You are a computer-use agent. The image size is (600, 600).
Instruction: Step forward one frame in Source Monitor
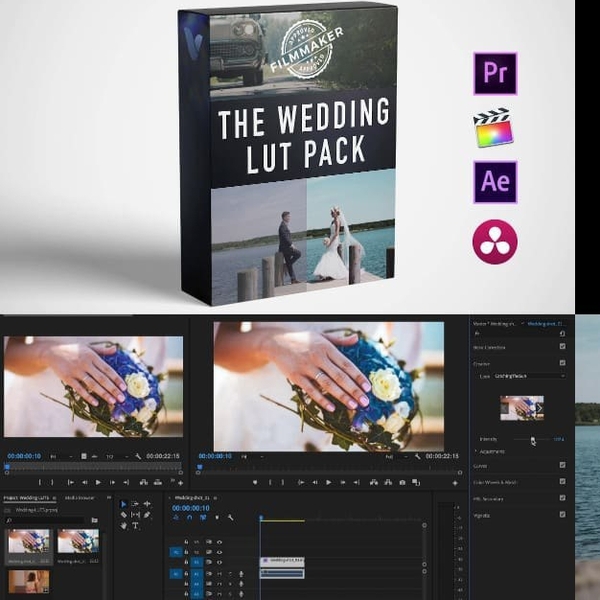(x=112, y=483)
